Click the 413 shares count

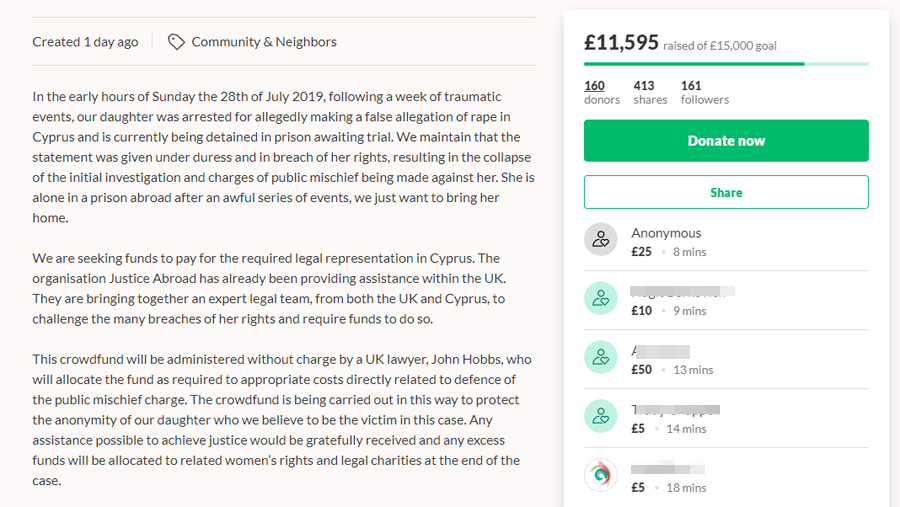tap(650, 92)
